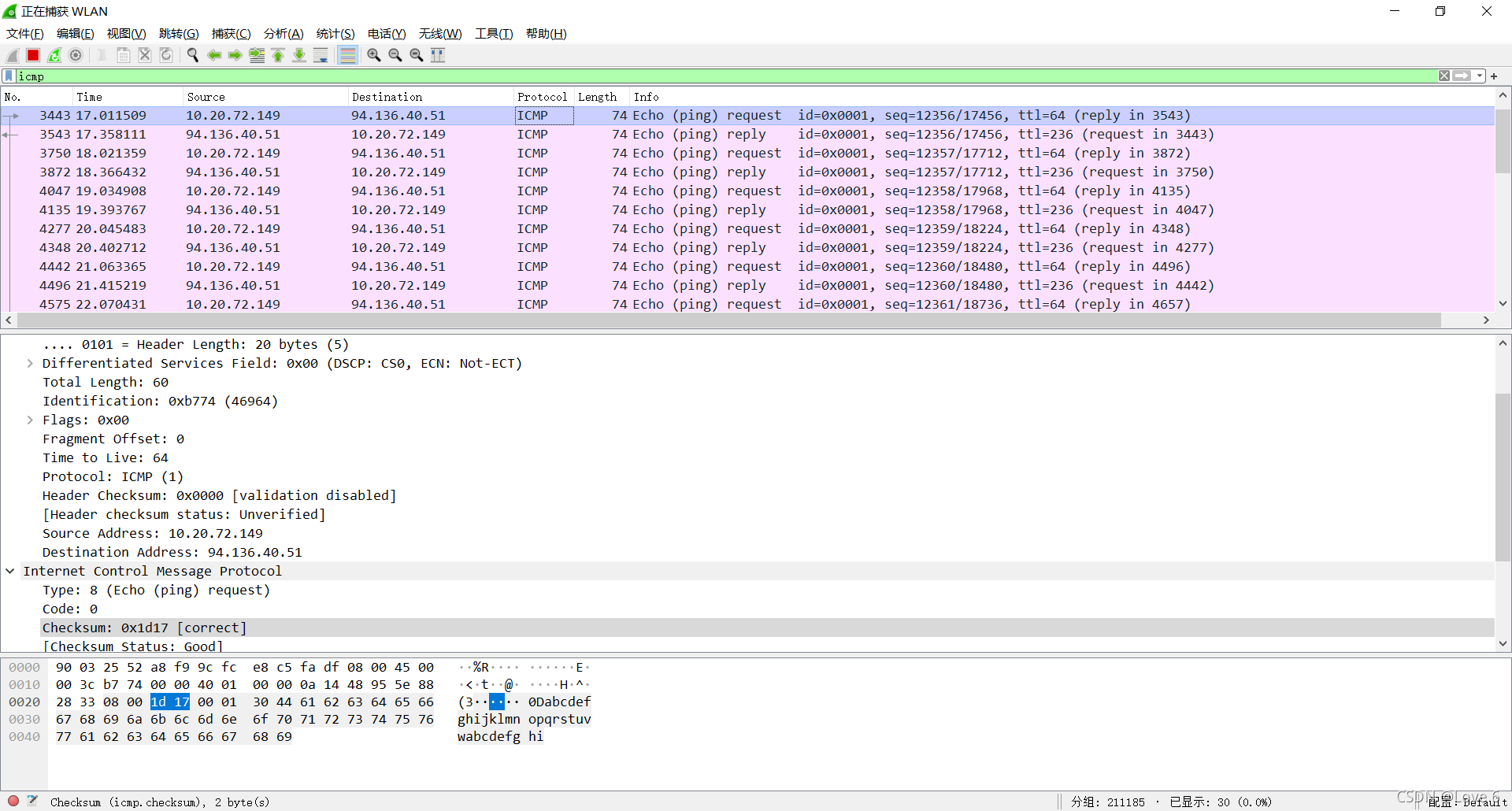Go forward to next packet in history
The width and height of the screenshot is (1512, 811).
(x=235, y=55)
